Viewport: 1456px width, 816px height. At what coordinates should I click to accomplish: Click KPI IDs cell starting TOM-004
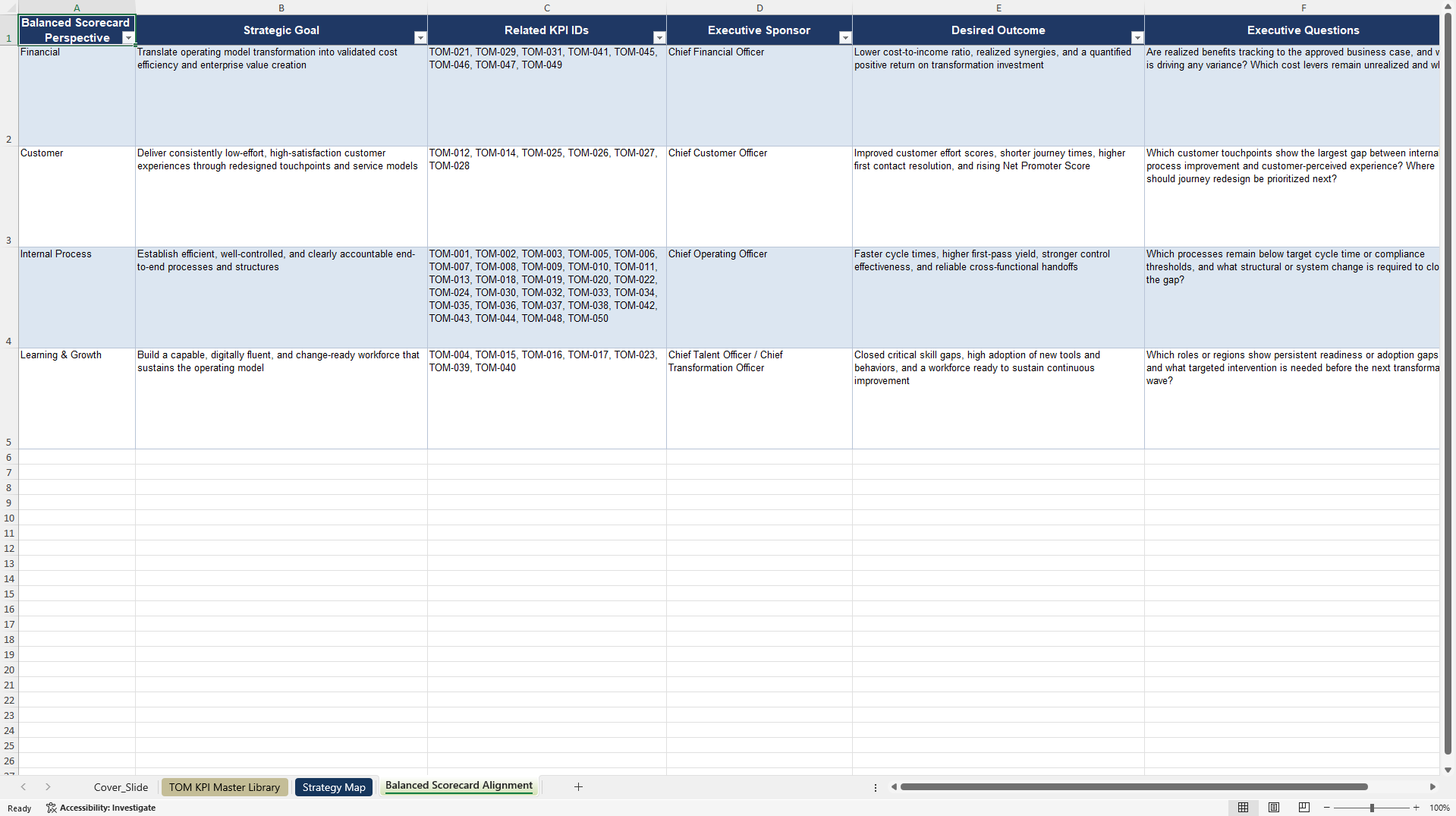[x=547, y=399]
